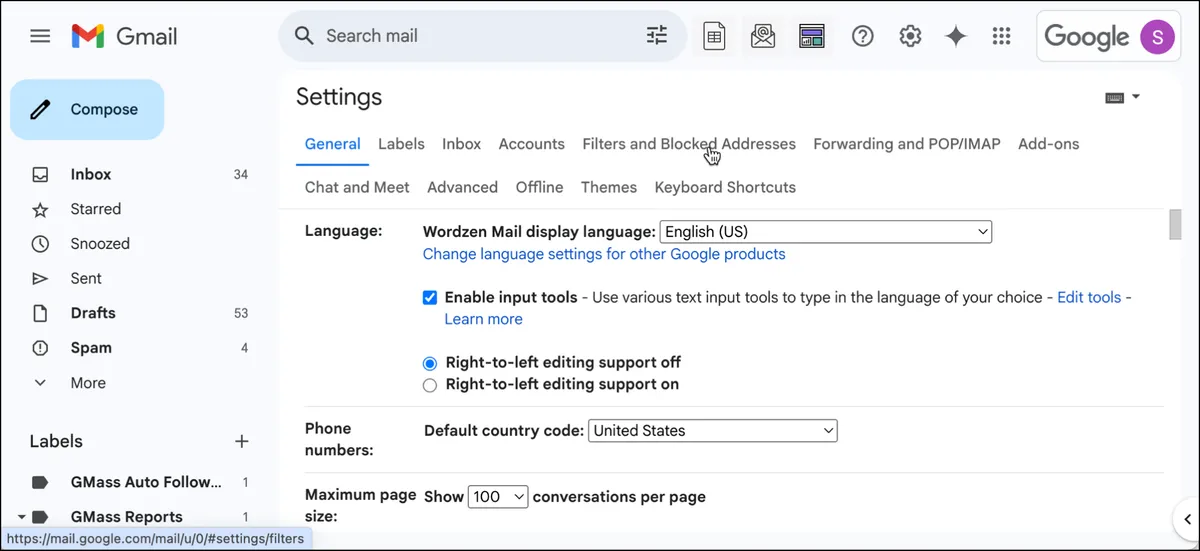Open the Sheets extension icon in toolbar
The width and height of the screenshot is (1200, 551).
[714, 36]
